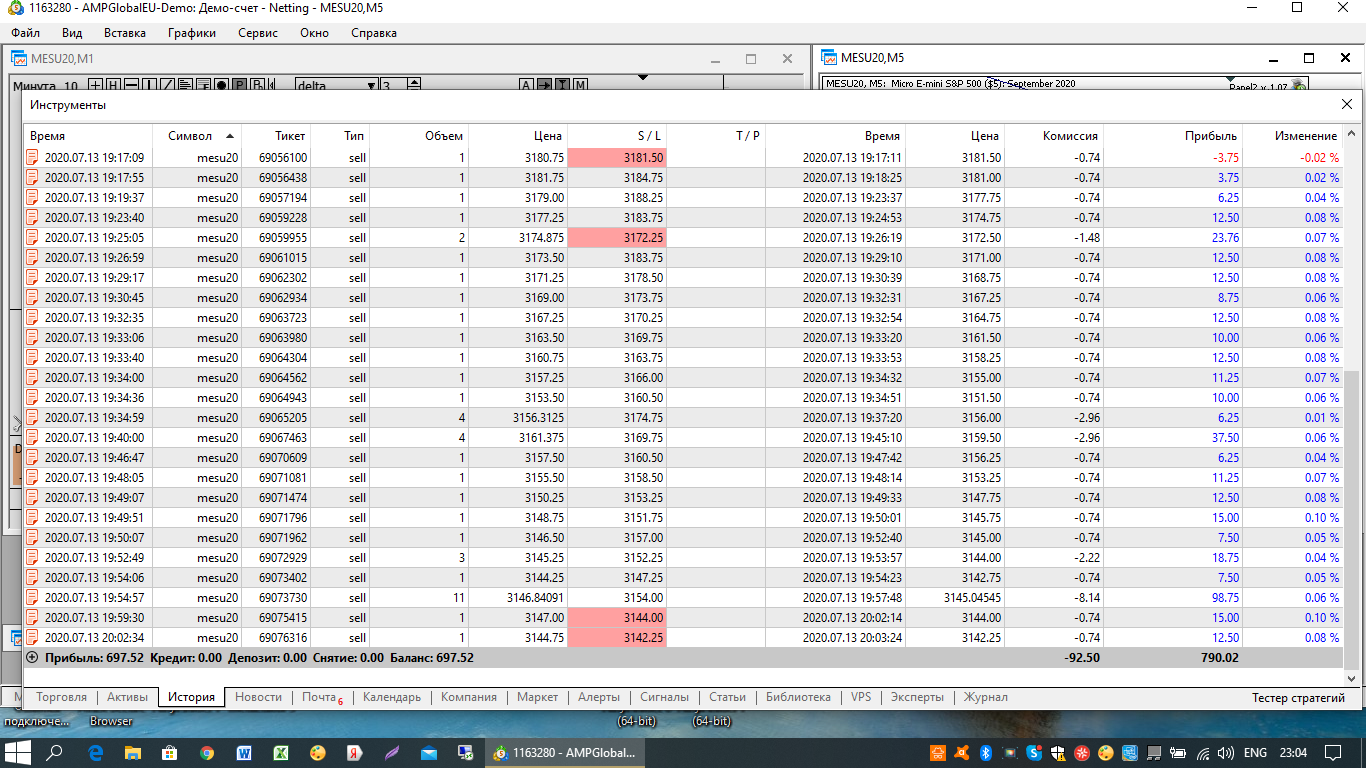The height and width of the screenshot is (768, 1366).
Task: Click the Объем column header
Action: [420, 136]
